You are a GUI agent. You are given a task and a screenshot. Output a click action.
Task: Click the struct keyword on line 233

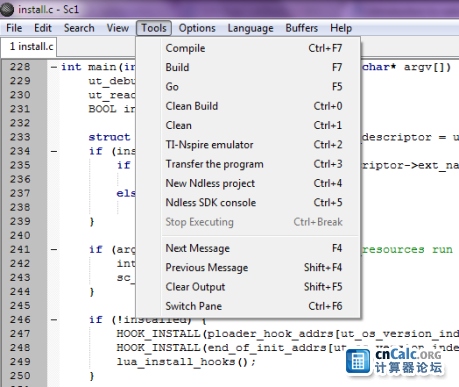[109, 137]
